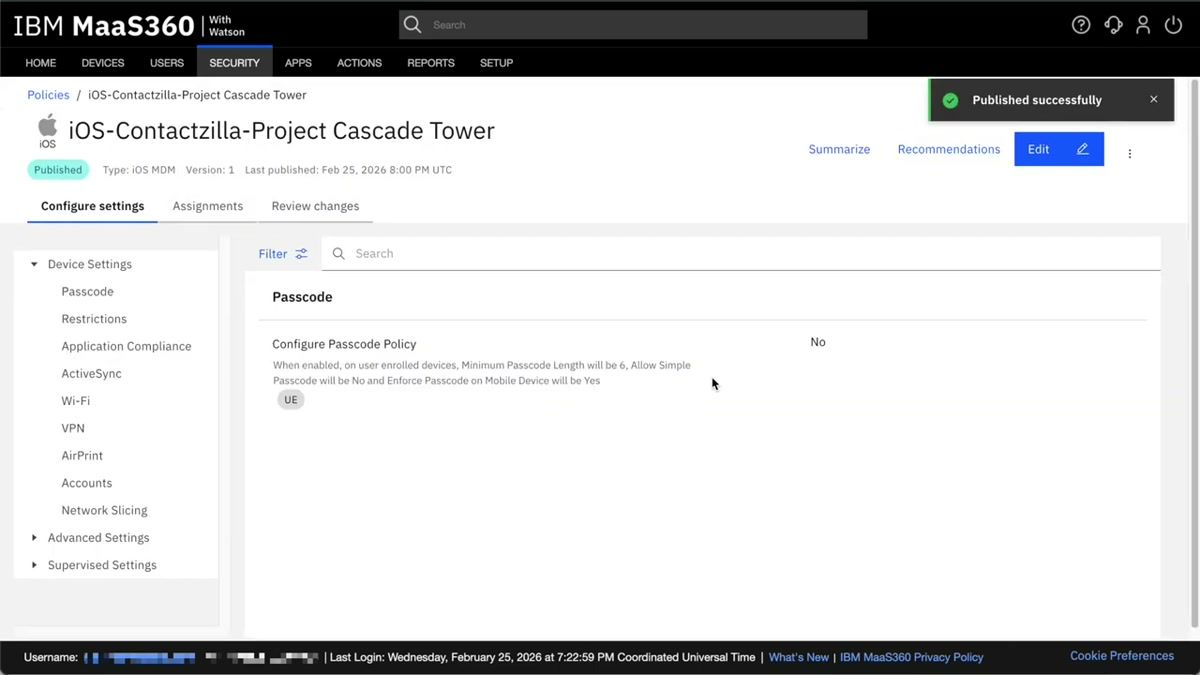Viewport: 1200px width, 675px height.
Task: Expand the Supervised Settings section
Action: pyautogui.click(x=33, y=564)
